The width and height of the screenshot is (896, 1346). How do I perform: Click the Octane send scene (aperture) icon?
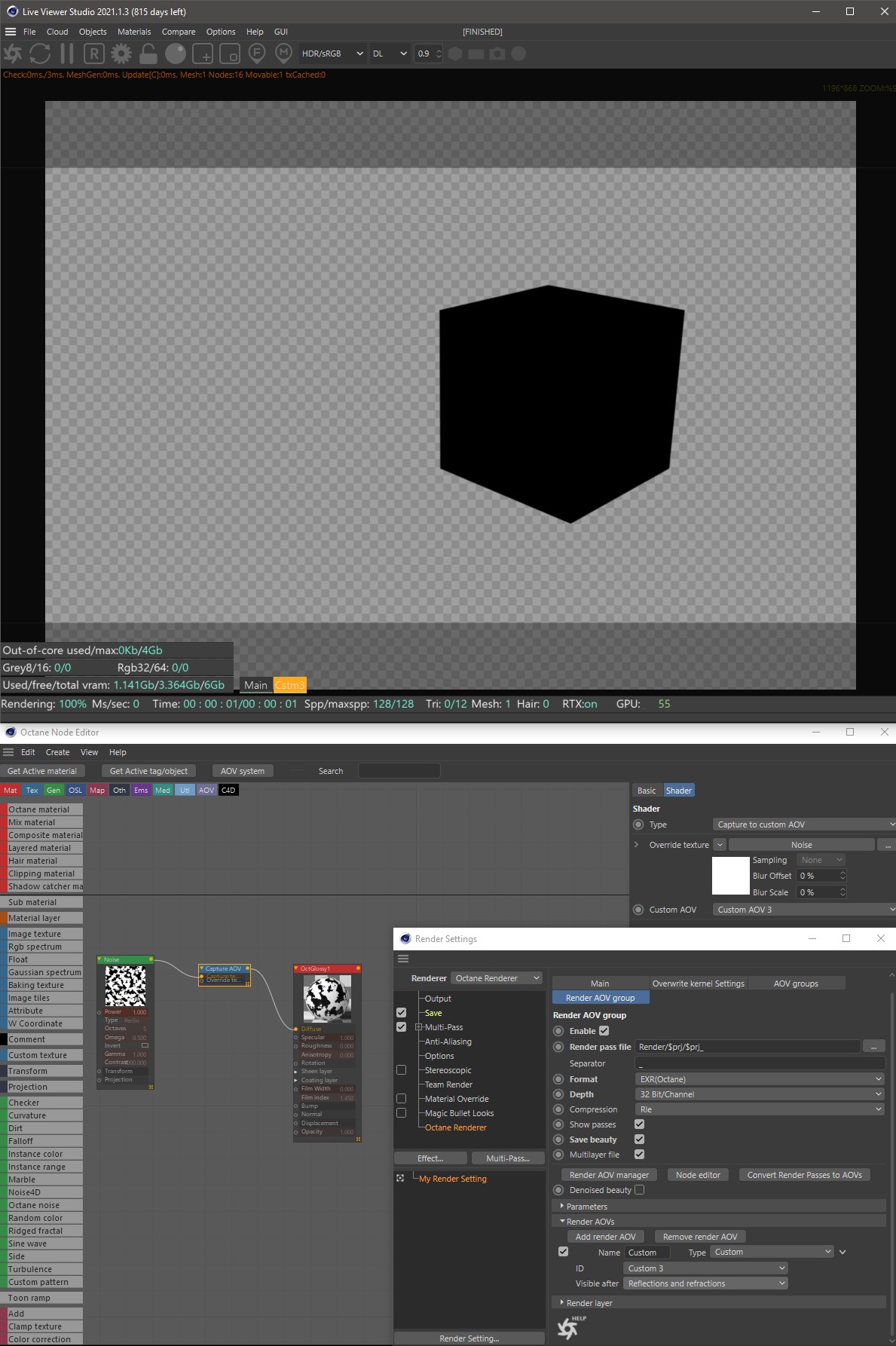(13, 54)
